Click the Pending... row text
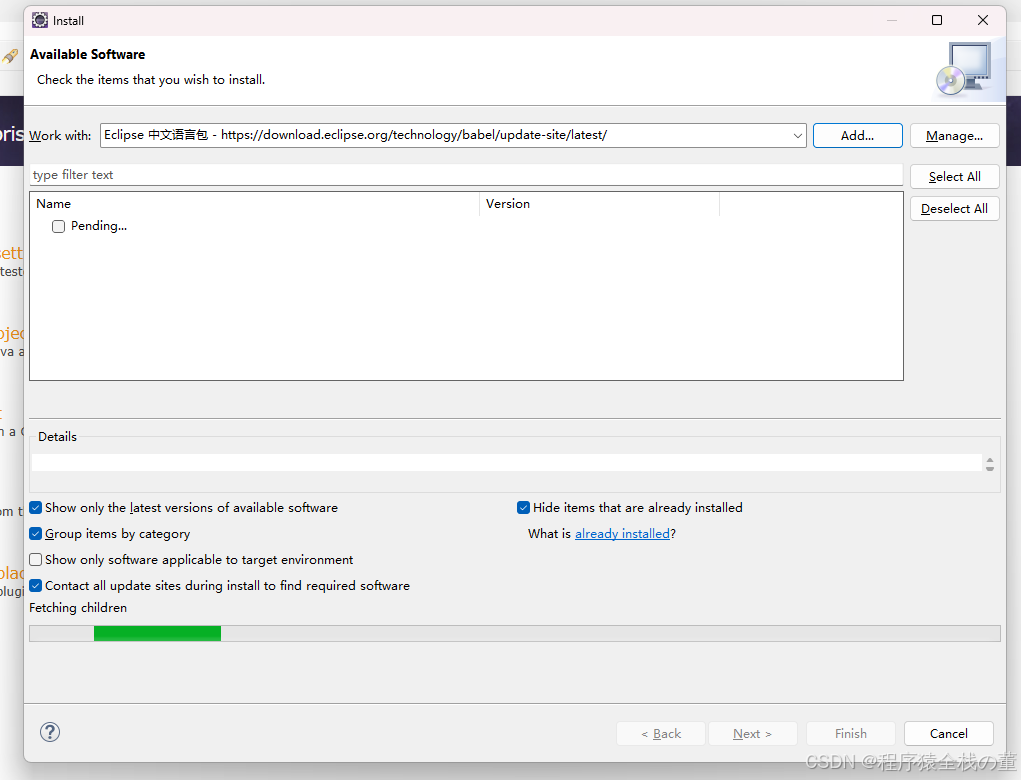This screenshot has width=1021, height=780. (99, 226)
